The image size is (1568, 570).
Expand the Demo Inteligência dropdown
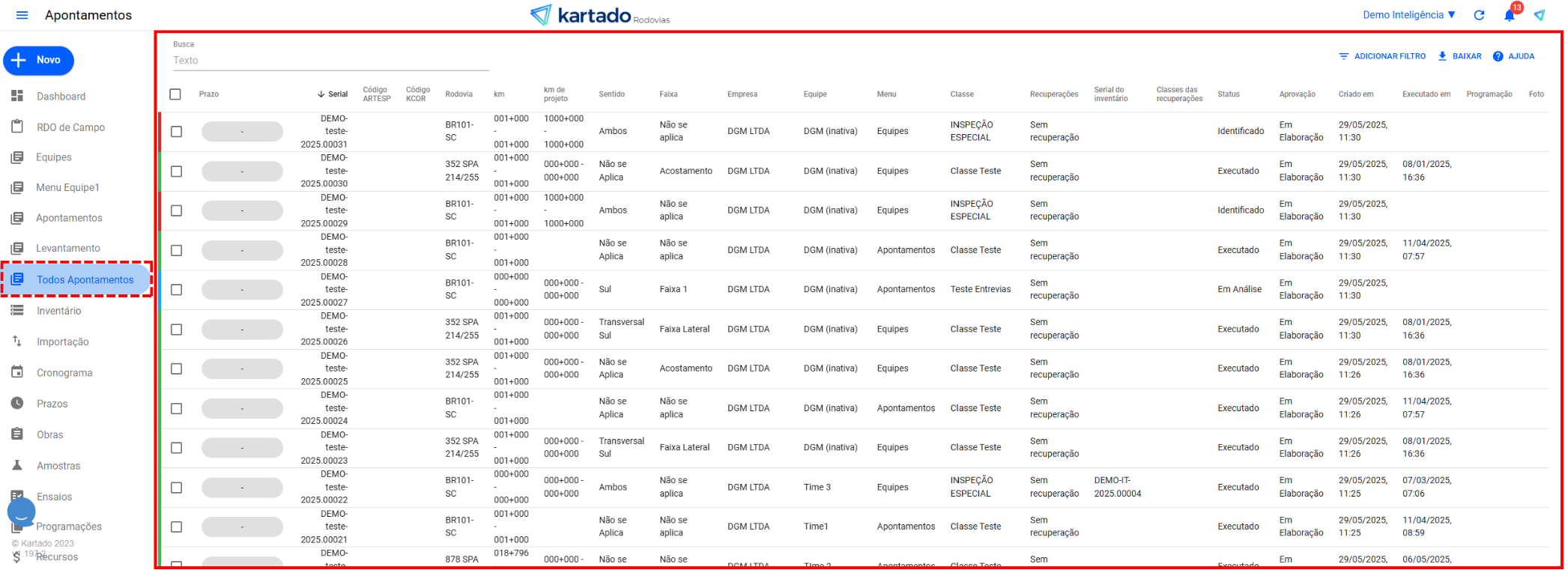click(1408, 15)
